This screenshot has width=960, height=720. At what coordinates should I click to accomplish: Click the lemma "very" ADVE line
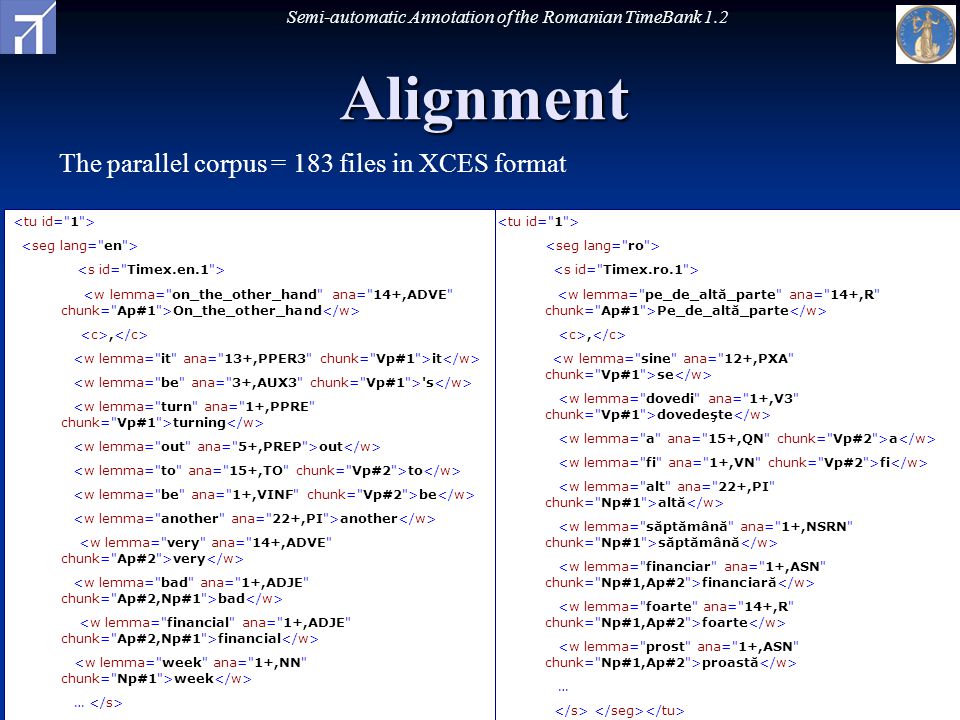(x=206, y=542)
